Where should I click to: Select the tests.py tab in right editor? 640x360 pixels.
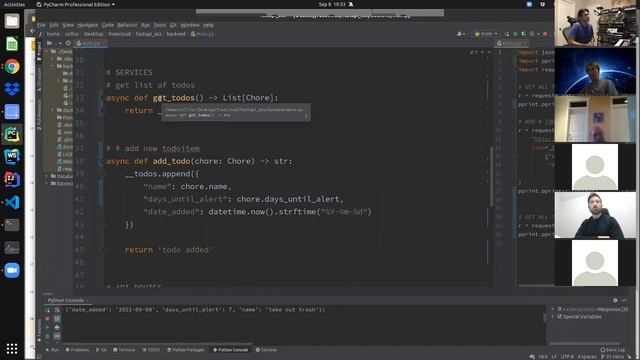pyautogui.click(x=511, y=43)
